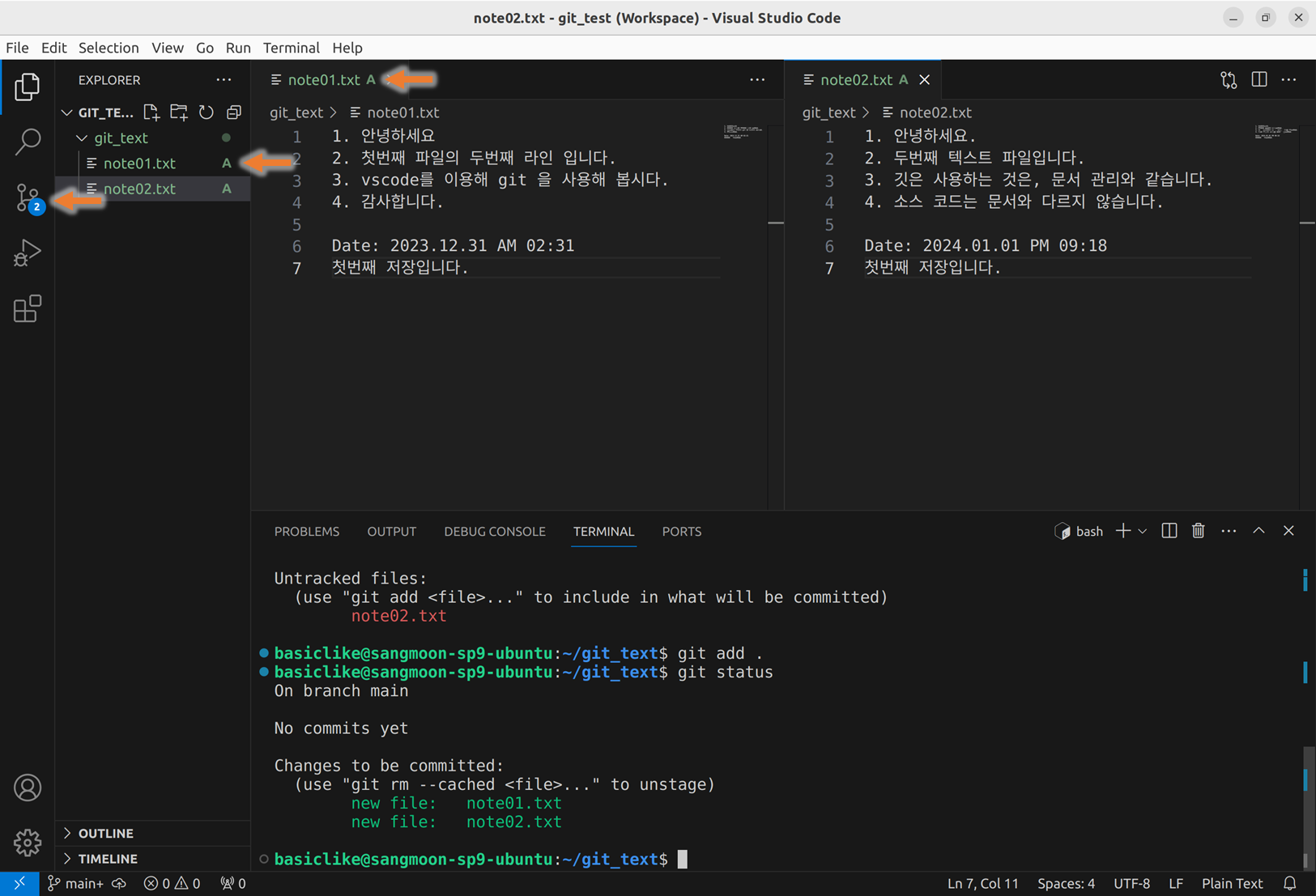Click Ln 7, Col 11 in status bar
1316x896 pixels.
[983, 884]
